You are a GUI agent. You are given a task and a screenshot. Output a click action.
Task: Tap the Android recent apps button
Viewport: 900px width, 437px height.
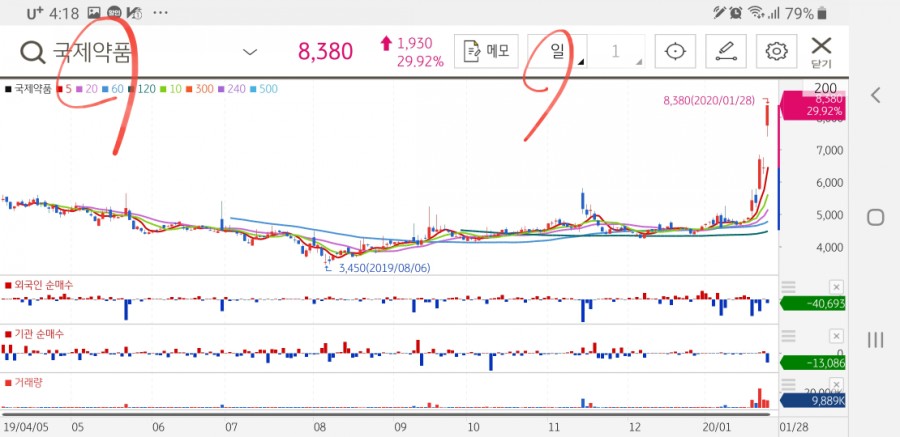[x=875, y=340]
